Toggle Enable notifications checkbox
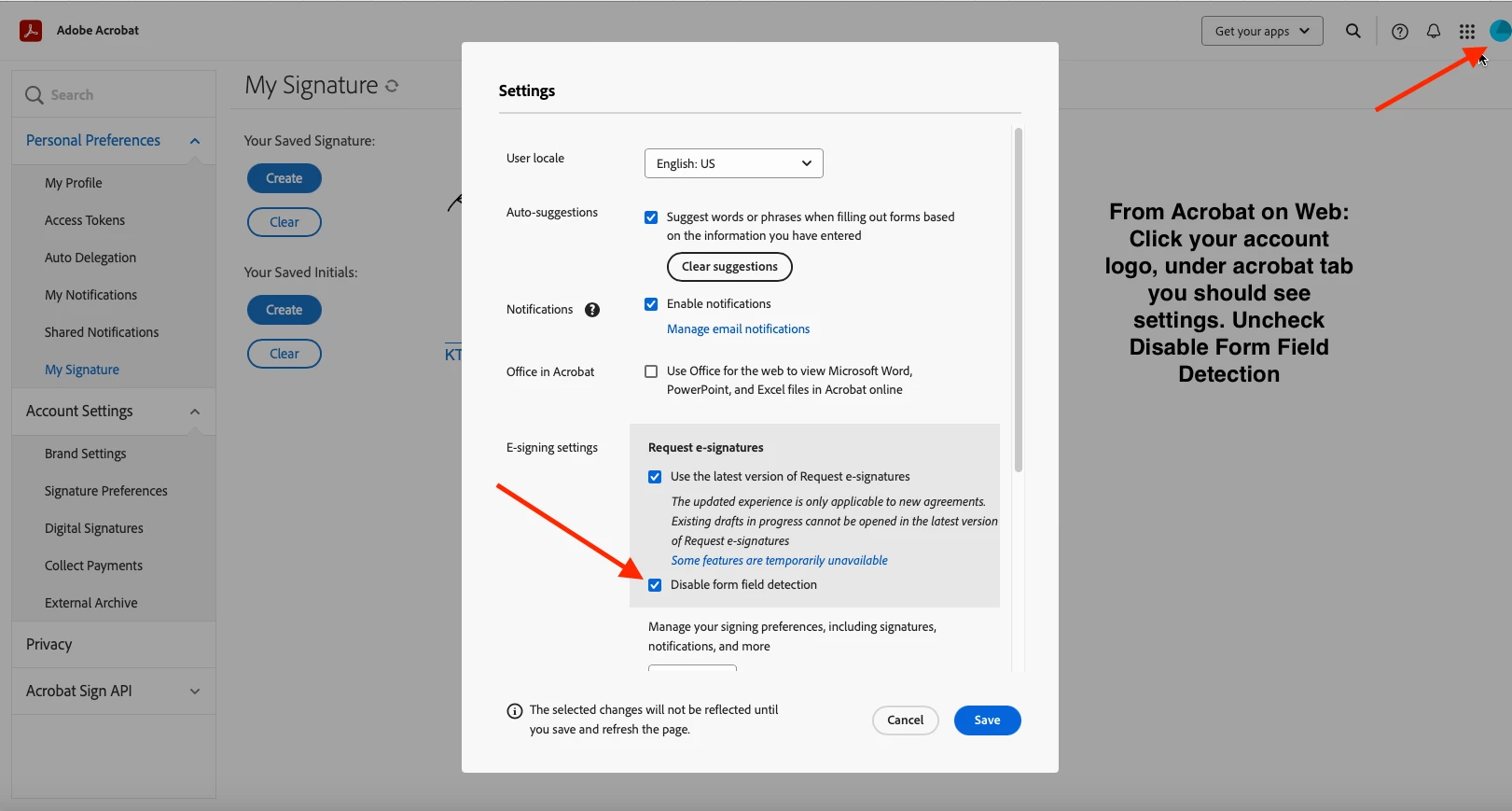 (x=651, y=304)
